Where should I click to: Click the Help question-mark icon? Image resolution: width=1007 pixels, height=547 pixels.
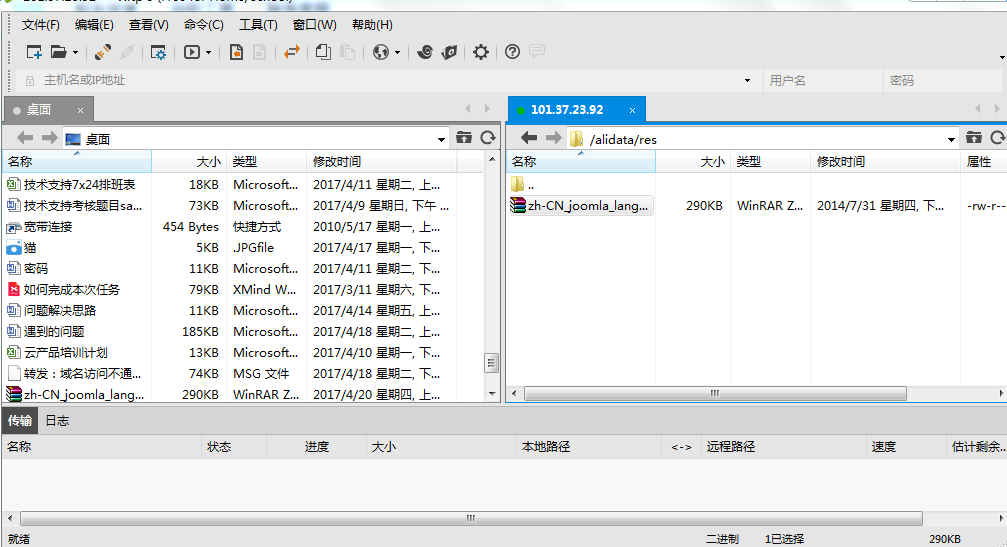(x=512, y=52)
